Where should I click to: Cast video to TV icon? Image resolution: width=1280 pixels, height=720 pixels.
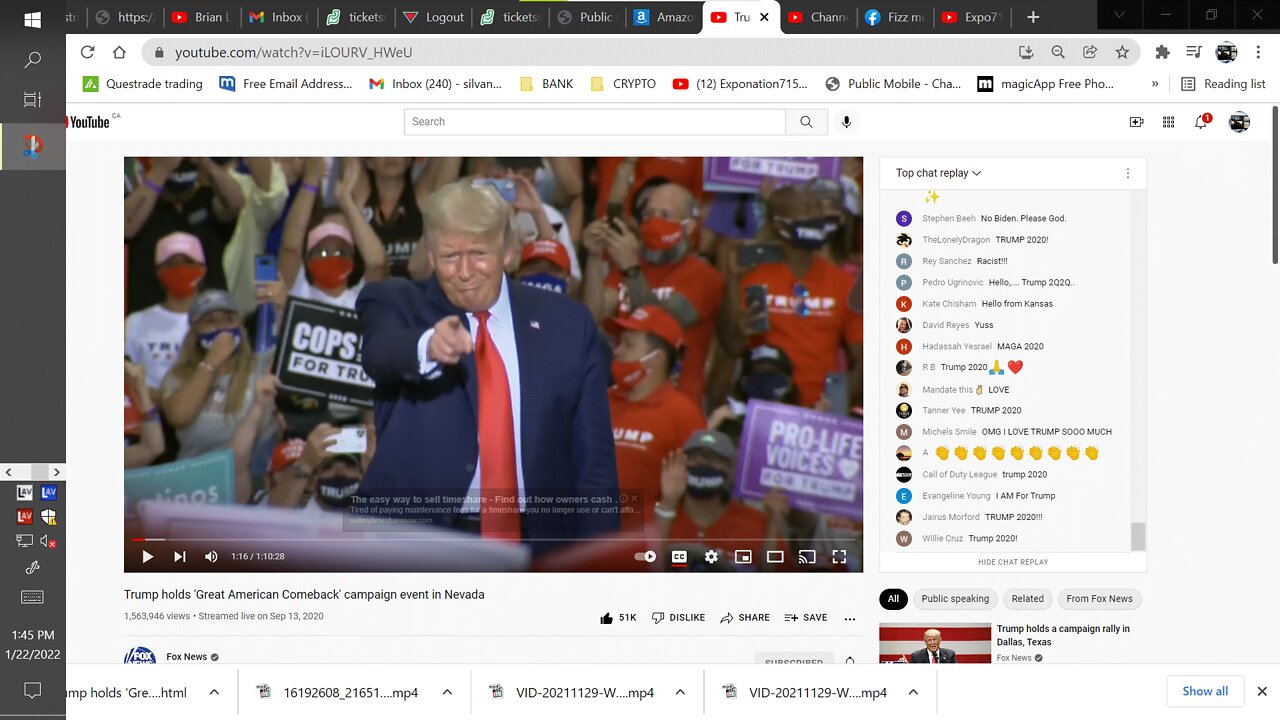[807, 557]
